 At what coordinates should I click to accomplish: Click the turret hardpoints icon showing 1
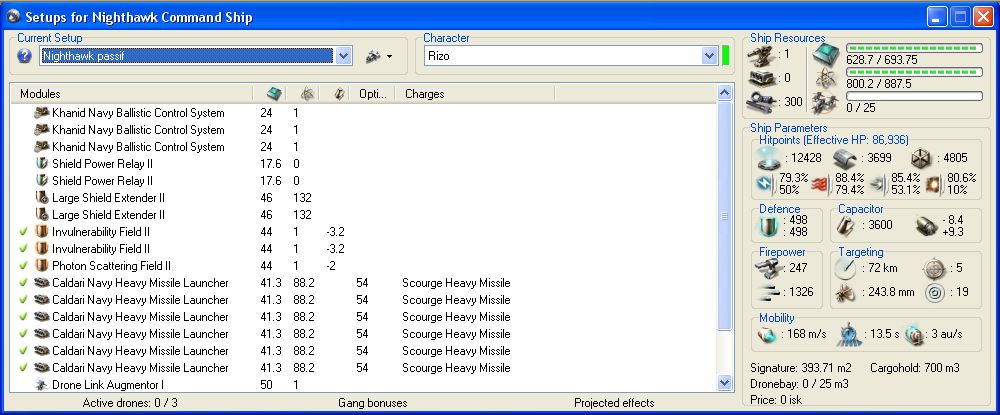click(762, 54)
